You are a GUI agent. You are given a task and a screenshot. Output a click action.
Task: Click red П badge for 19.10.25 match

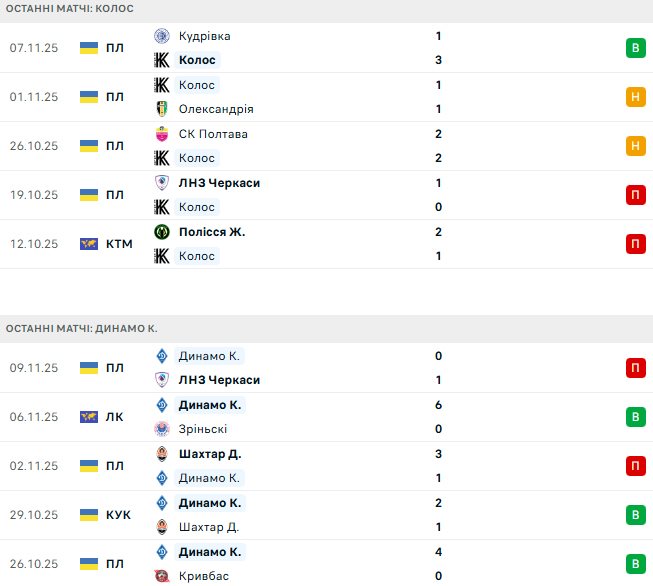tap(634, 195)
